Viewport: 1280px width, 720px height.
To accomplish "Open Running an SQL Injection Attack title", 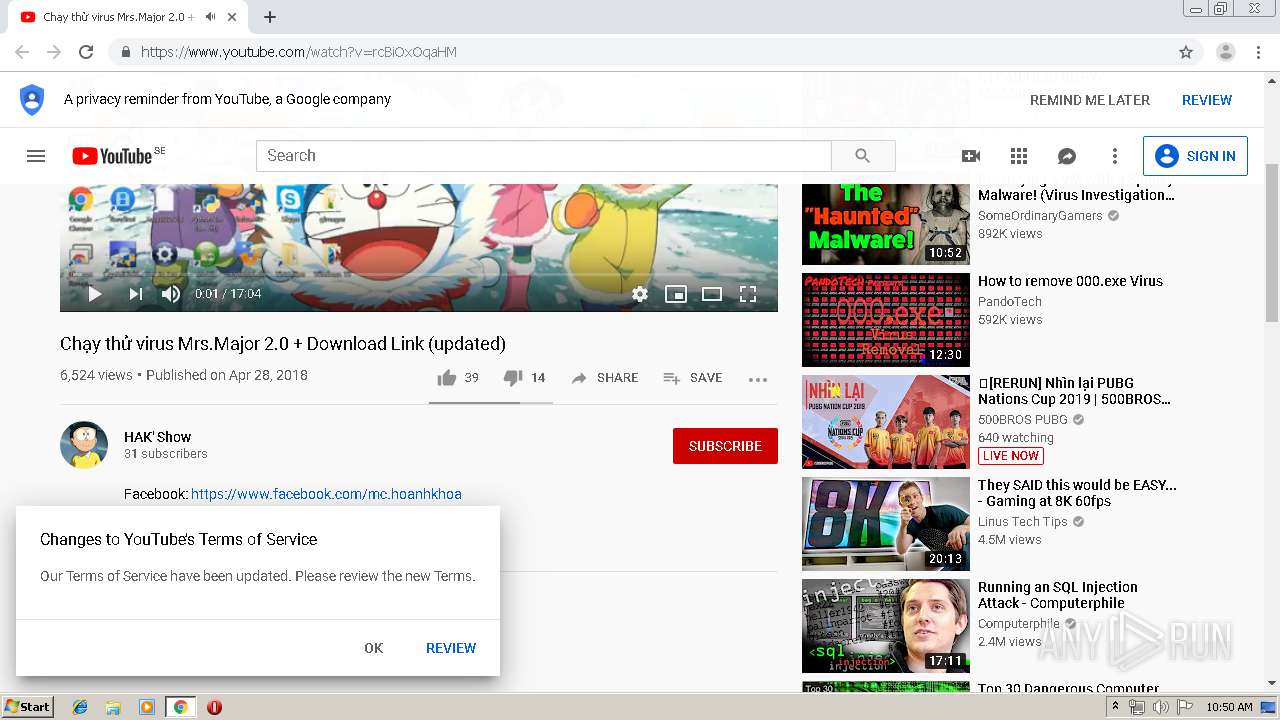I will point(1058,595).
